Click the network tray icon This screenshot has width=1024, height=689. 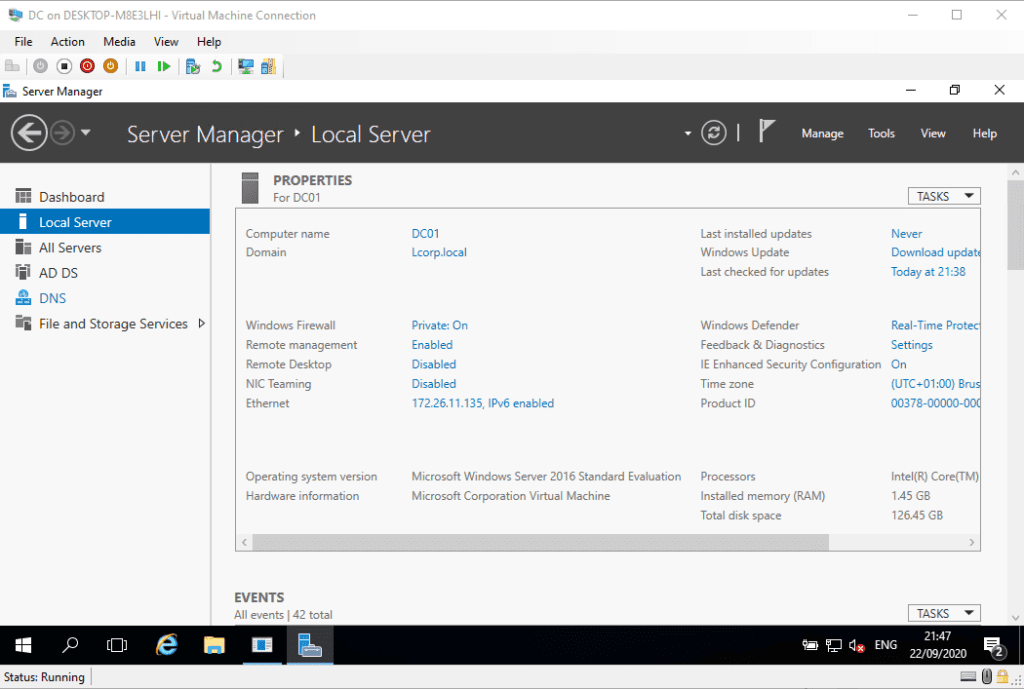tap(833, 645)
